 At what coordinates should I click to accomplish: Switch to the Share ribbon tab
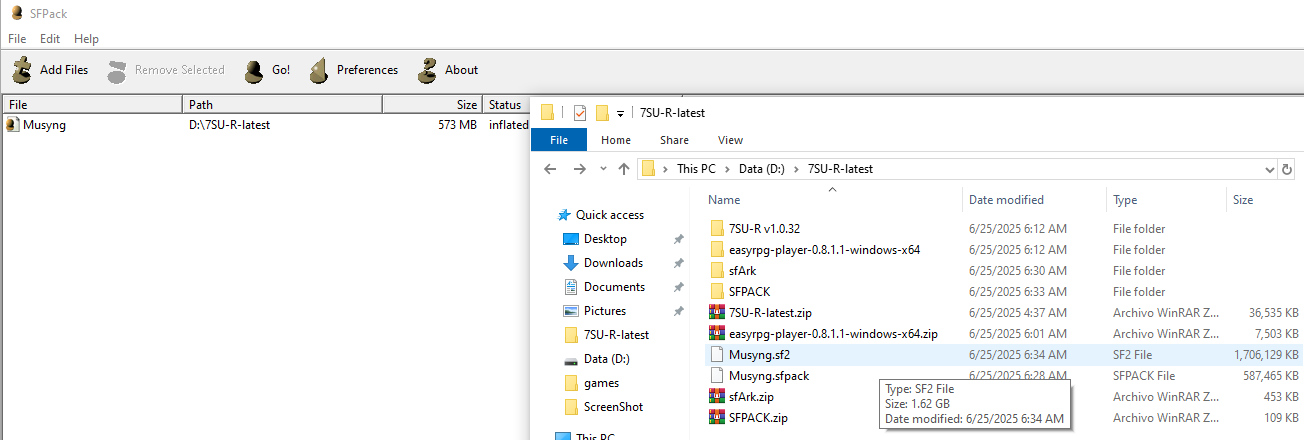tap(674, 140)
